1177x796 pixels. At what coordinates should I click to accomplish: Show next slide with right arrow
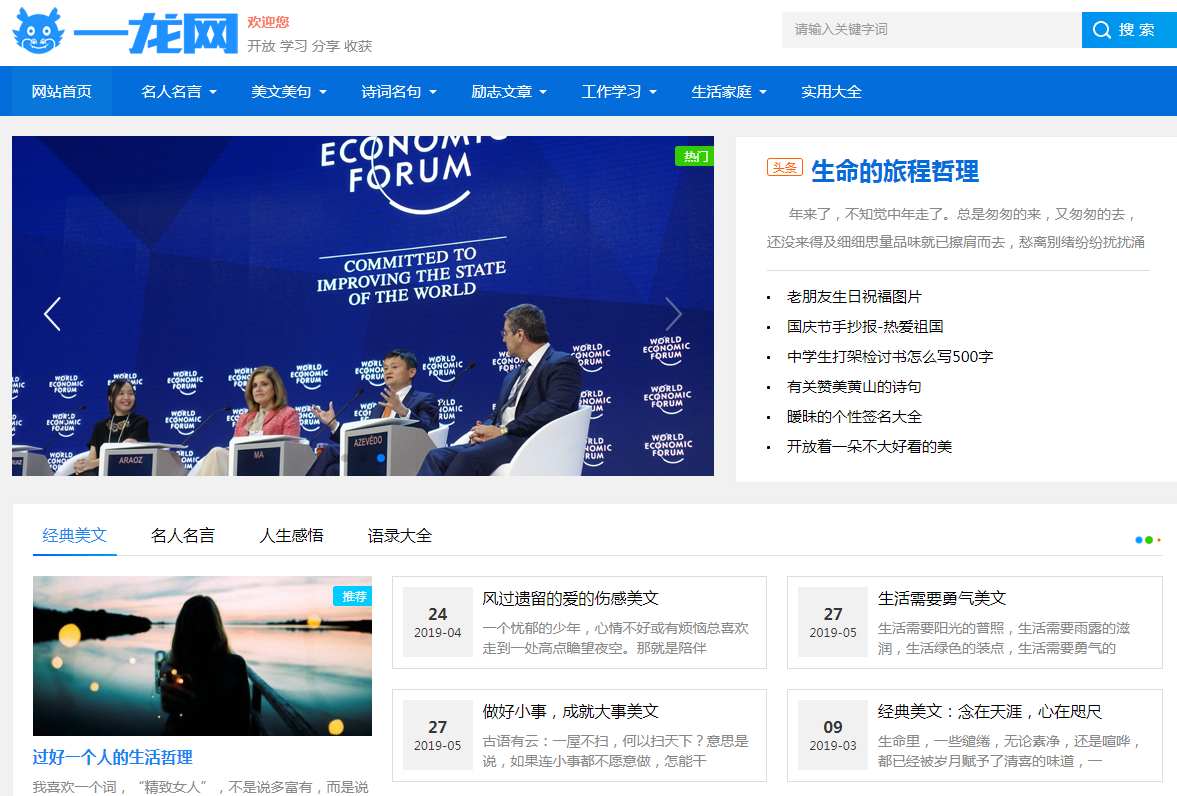(x=673, y=314)
